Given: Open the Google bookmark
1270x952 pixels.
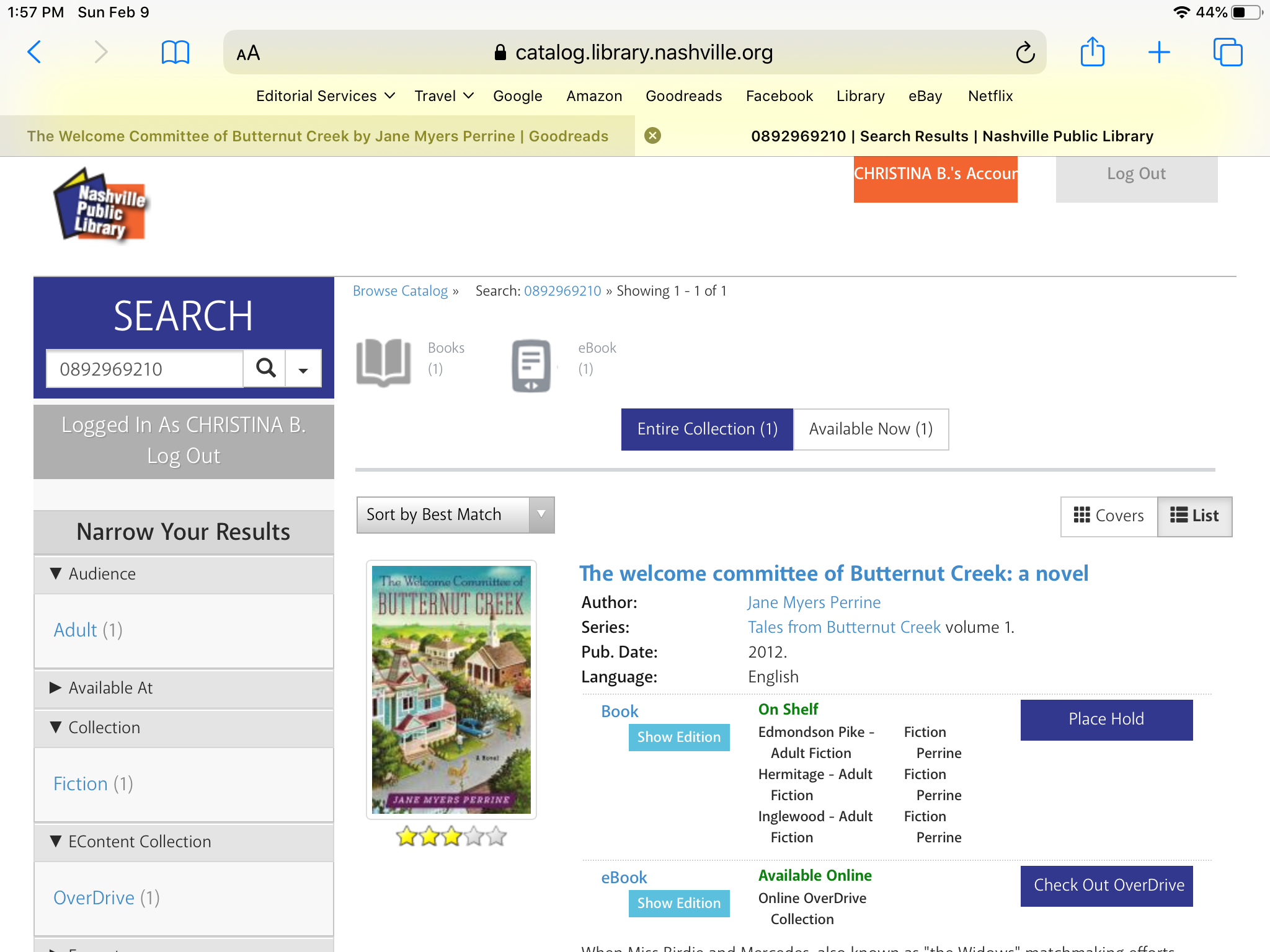Looking at the screenshot, I should point(518,96).
